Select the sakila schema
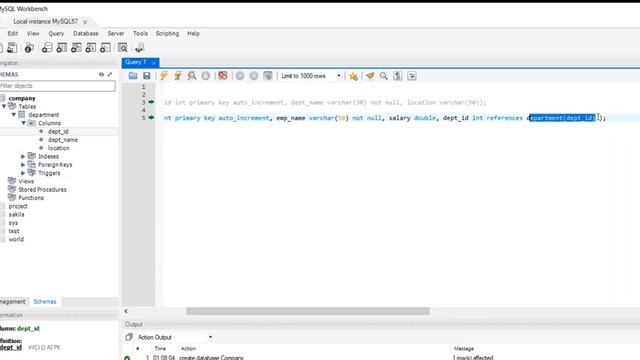640x360 pixels. [16, 215]
